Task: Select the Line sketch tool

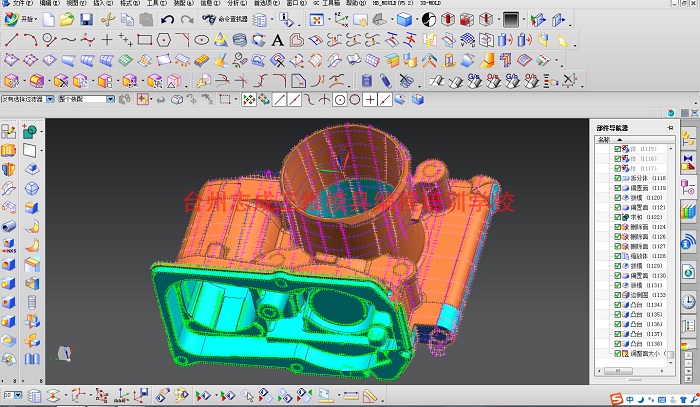Action: (x=11, y=40)
